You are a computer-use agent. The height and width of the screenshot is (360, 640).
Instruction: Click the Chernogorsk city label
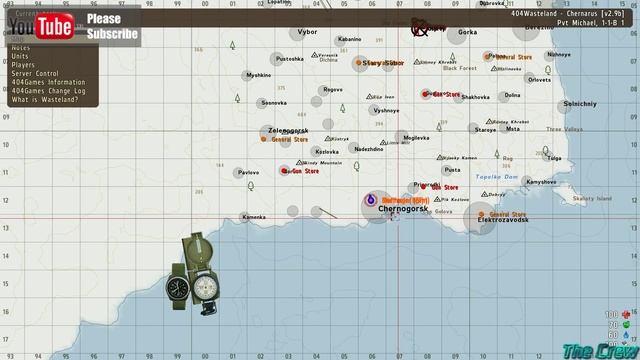[403, 209]
